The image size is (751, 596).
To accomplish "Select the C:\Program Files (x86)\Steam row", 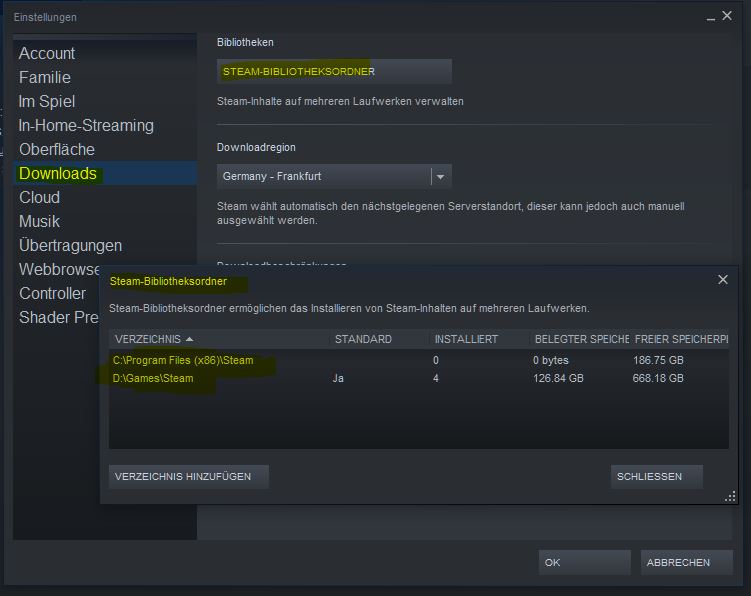I will (419, 360).
